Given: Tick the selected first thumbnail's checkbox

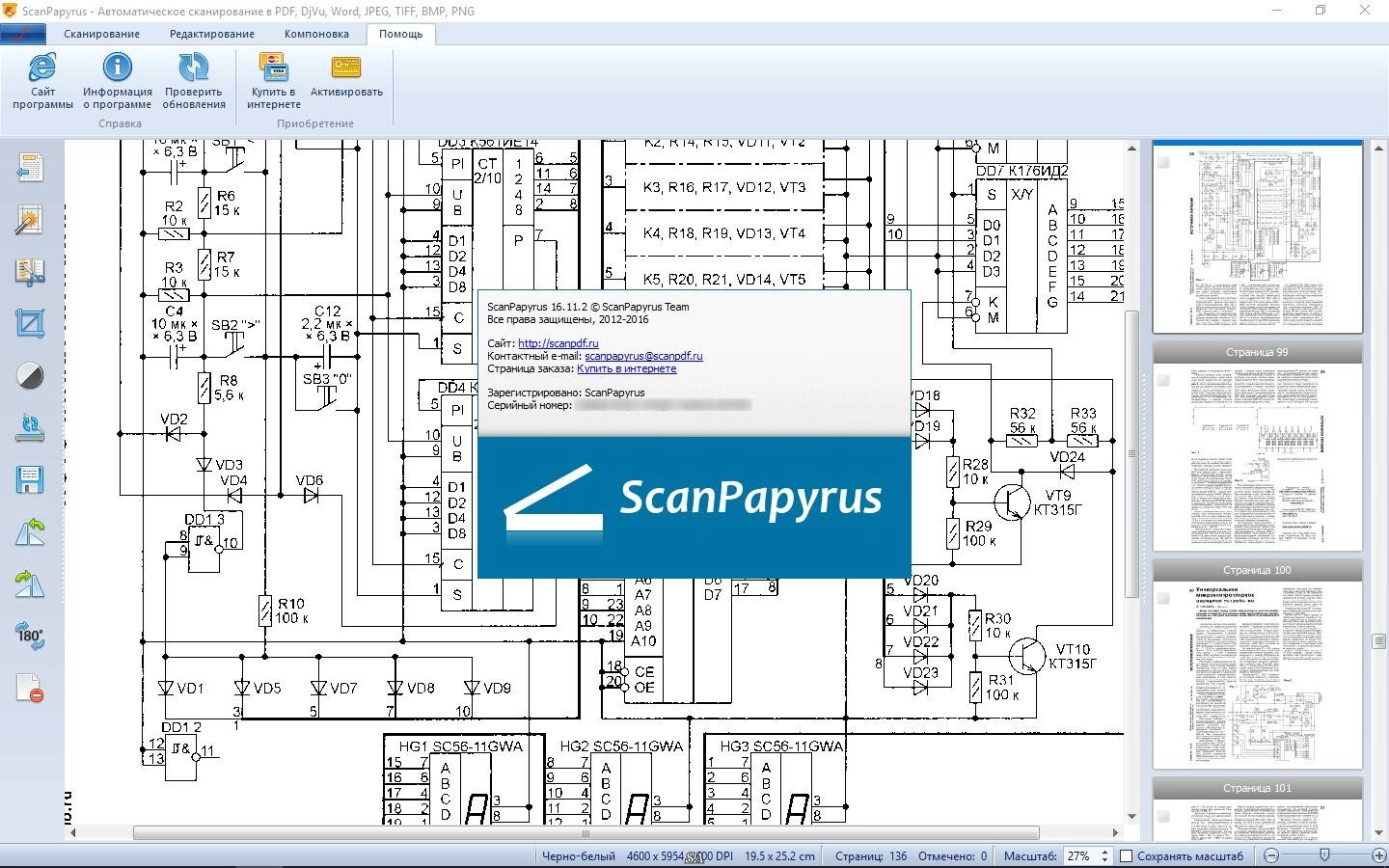Looking at the screenshot, I should pos(1163,162).
